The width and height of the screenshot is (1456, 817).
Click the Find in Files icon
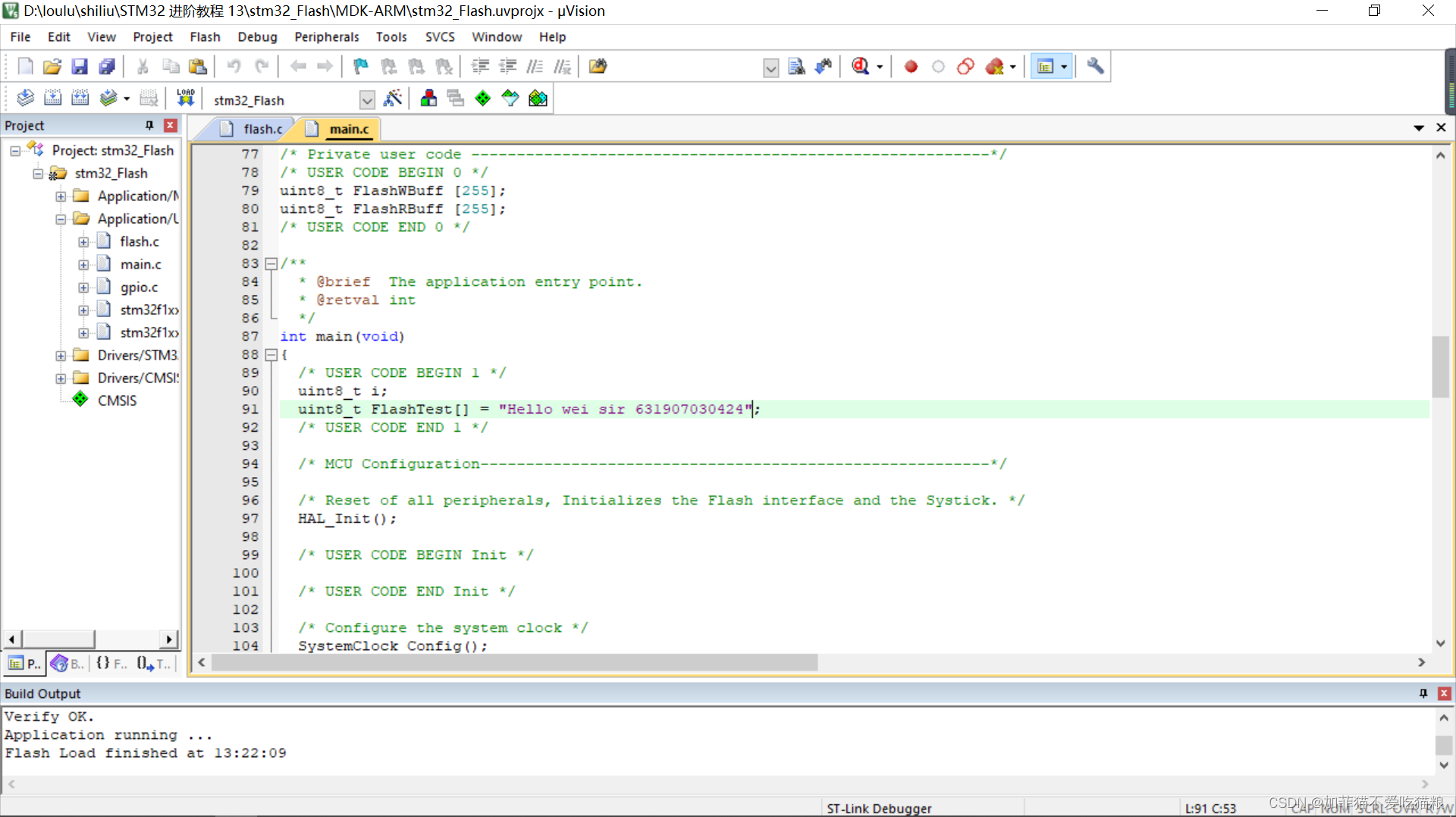click(598, 66)
